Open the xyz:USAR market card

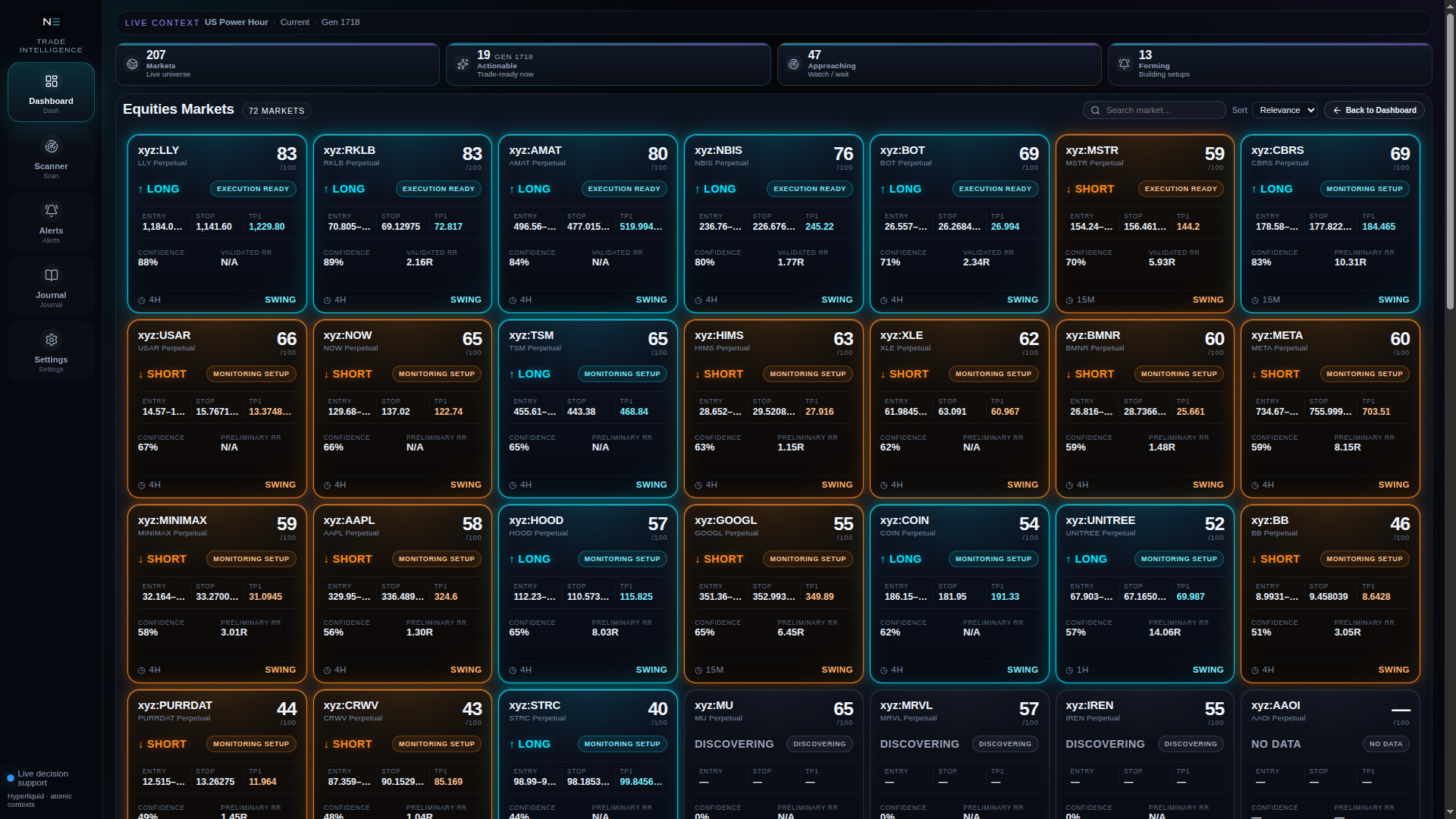point(217,409)
